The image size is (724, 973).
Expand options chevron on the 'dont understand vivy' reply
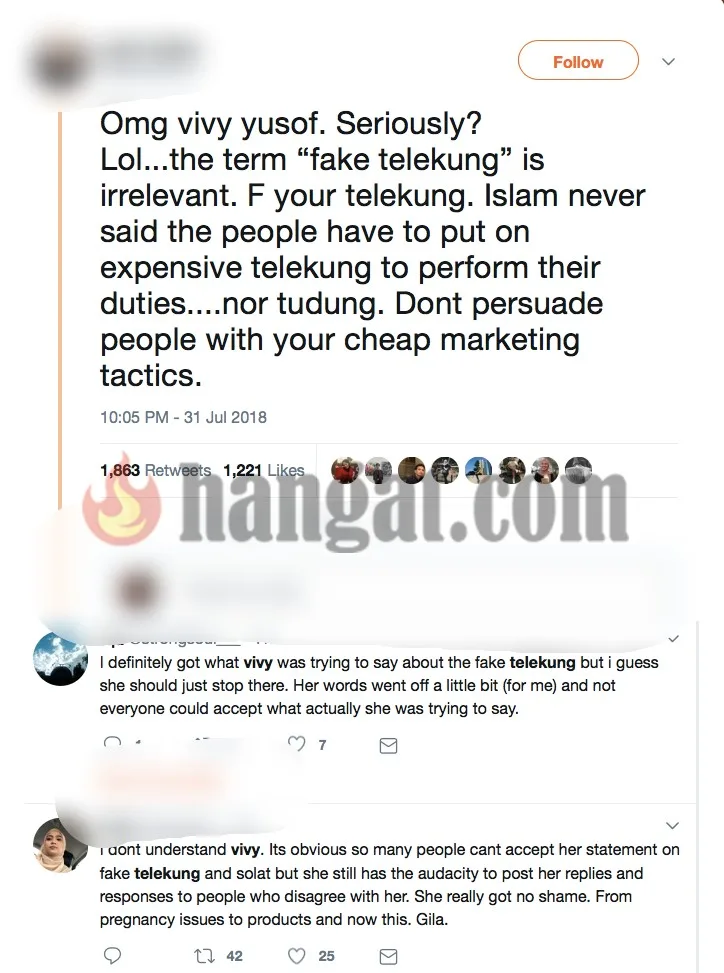click(x=673, y=825)
